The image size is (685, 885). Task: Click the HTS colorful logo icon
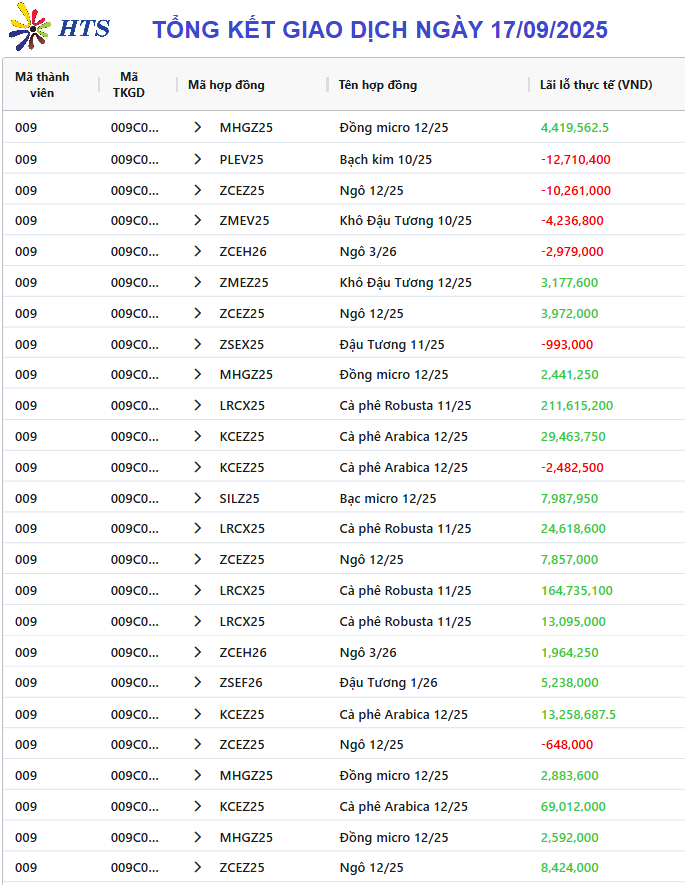pyautogui.click(x=30, y=27)
